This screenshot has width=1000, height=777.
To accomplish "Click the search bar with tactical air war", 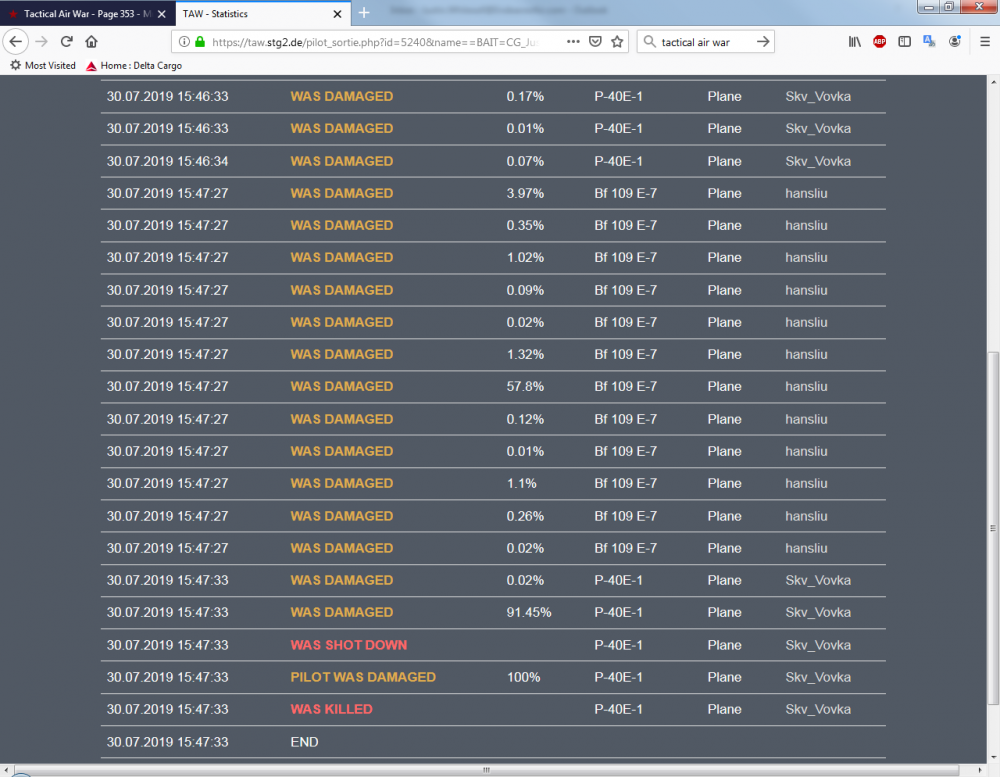I will coord(700,42).
